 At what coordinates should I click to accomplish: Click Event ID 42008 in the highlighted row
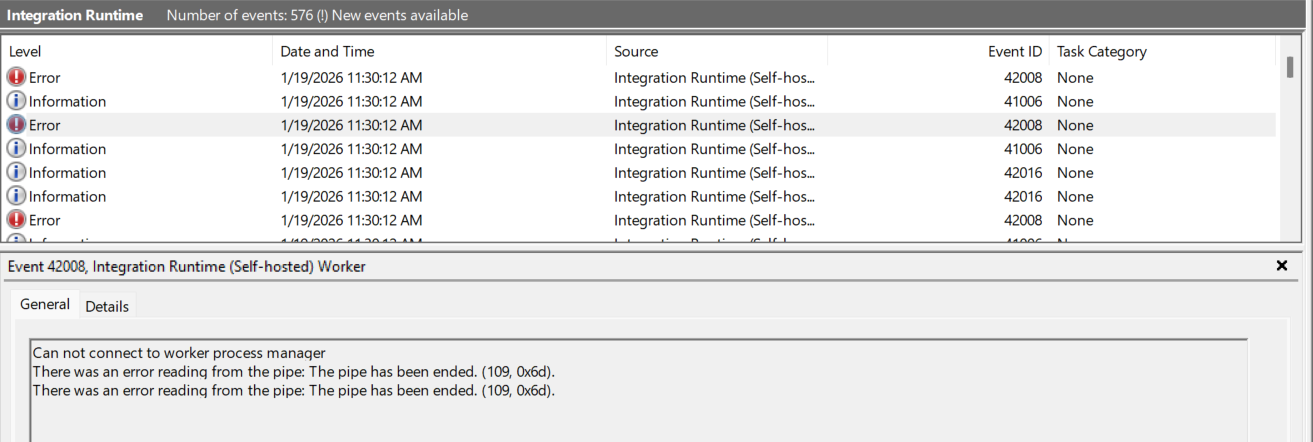coord(1023,125)
